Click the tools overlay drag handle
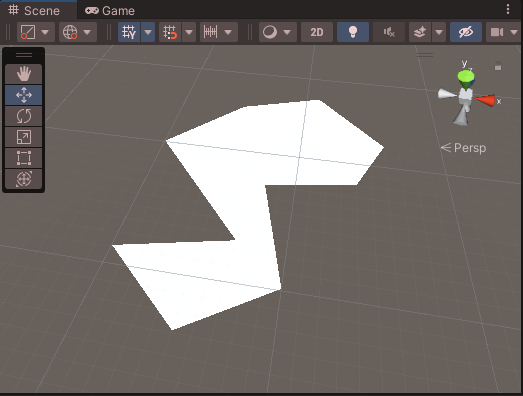 (x=24, y=55)
